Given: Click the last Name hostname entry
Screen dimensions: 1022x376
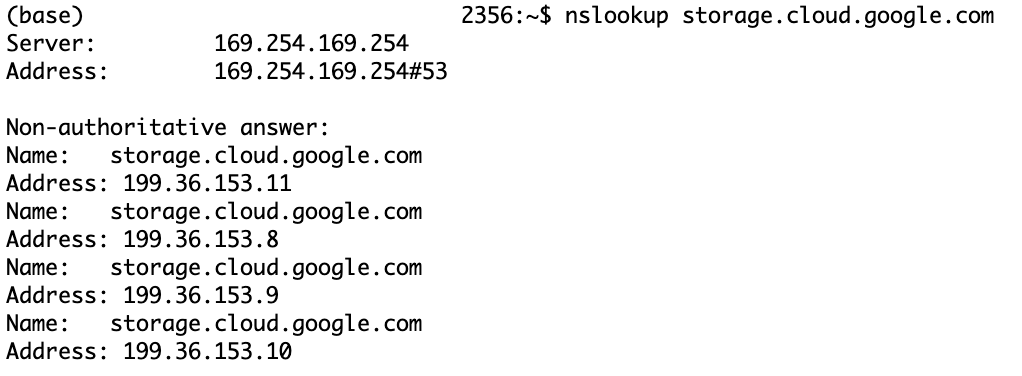Looking at the screenshot, I should 266,324.
